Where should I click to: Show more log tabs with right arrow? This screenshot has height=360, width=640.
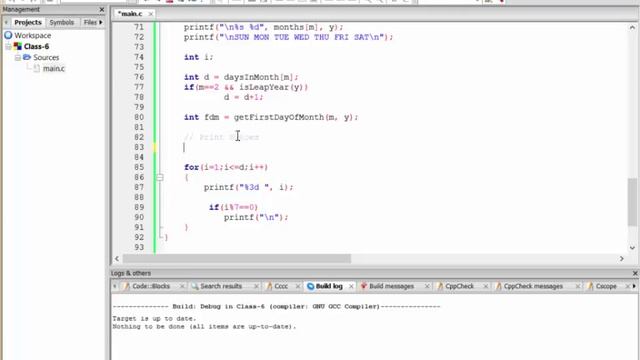point(634,286)
